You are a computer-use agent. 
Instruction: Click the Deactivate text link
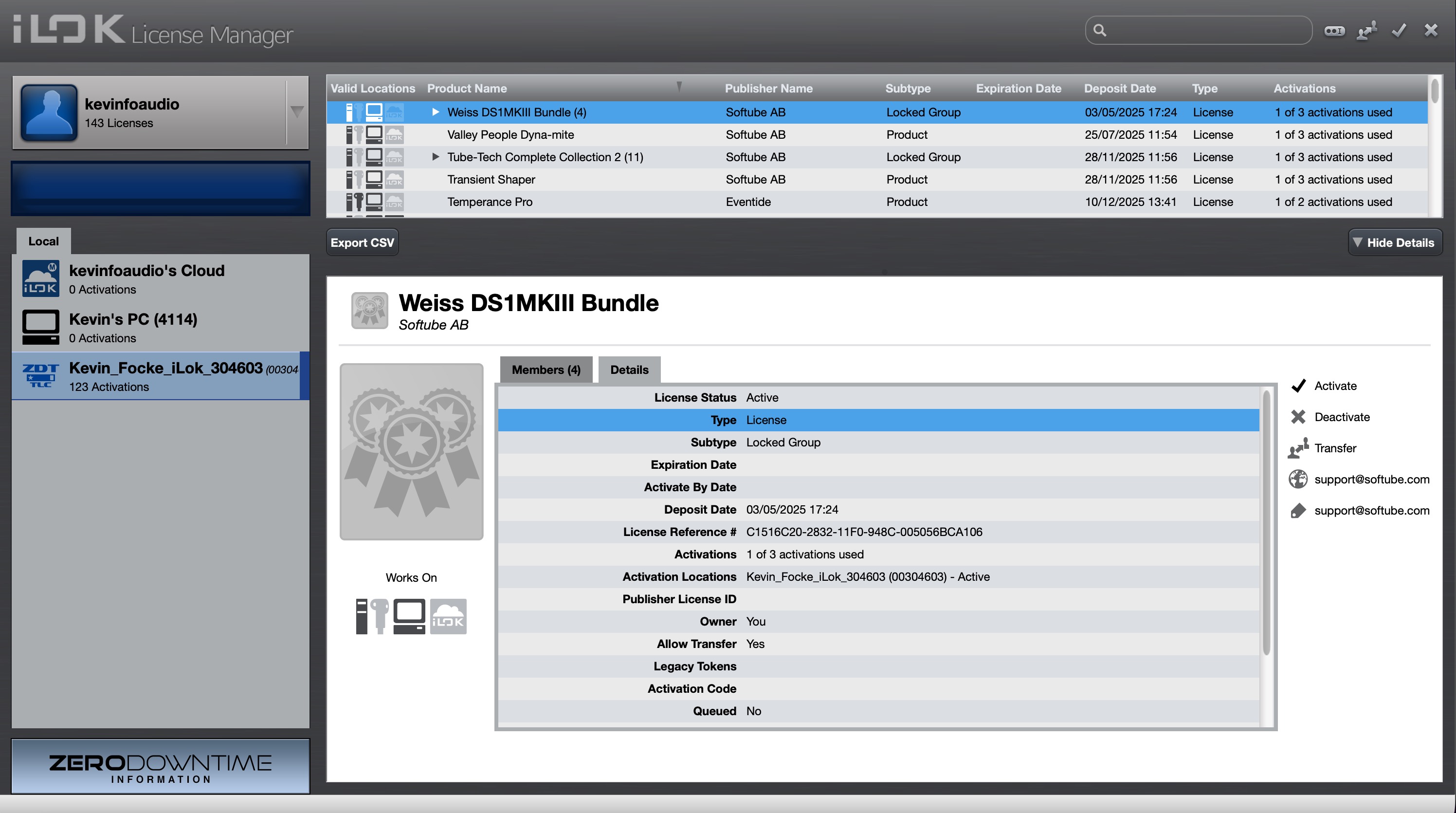1342,417
